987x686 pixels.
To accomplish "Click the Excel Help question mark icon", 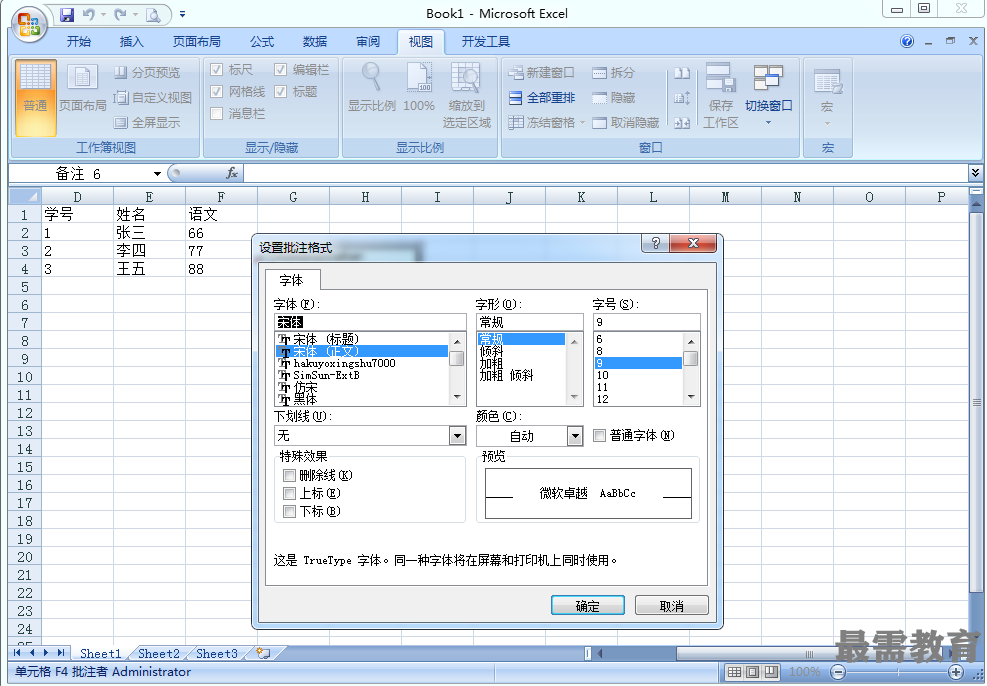I will 906,42.
